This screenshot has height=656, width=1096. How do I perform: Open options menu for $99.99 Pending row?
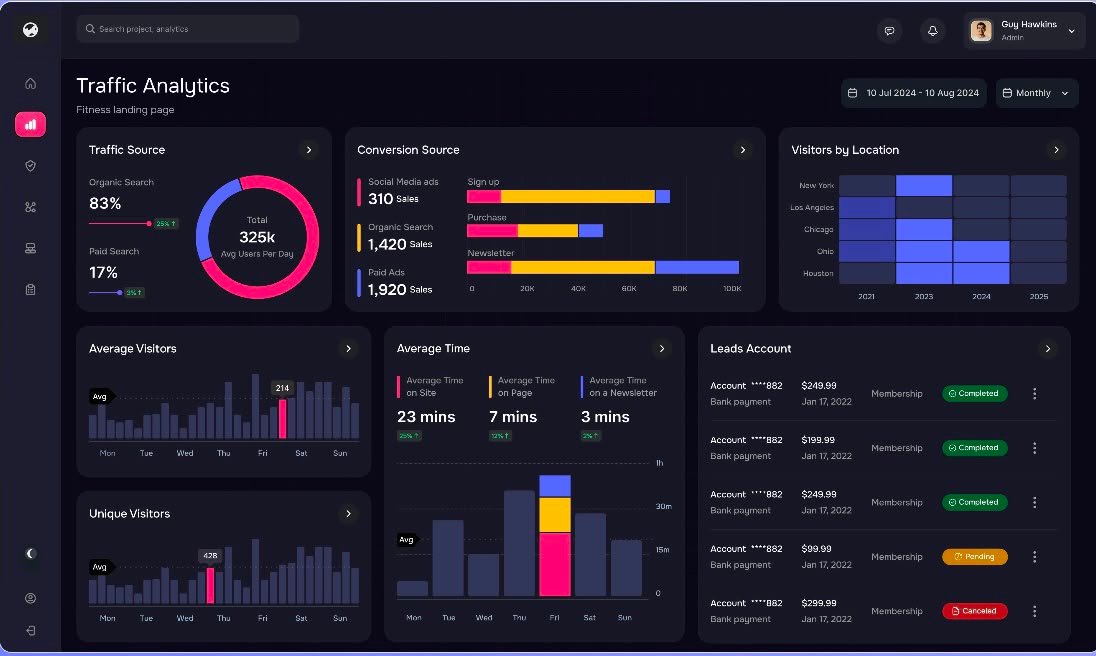[1034, 557]
